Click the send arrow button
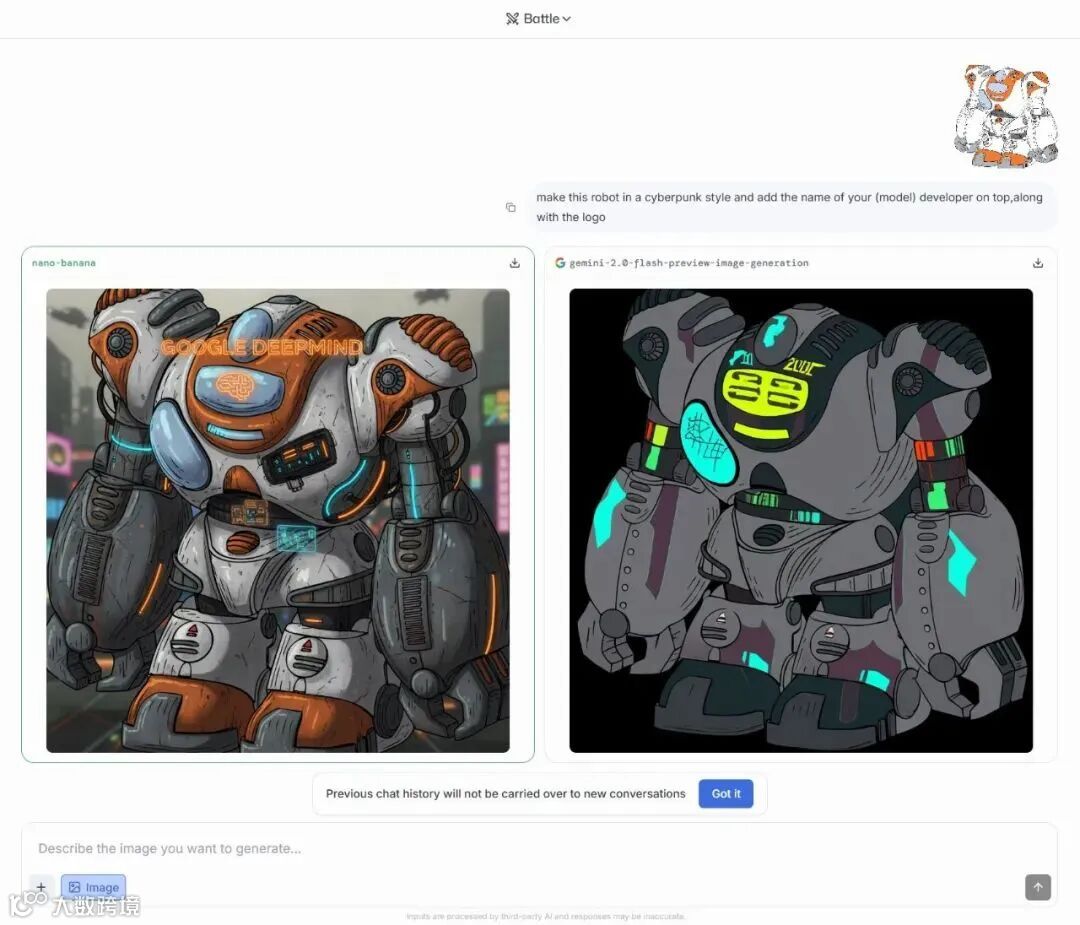Screen dimensions: 1080x925 pos(1038,887)
